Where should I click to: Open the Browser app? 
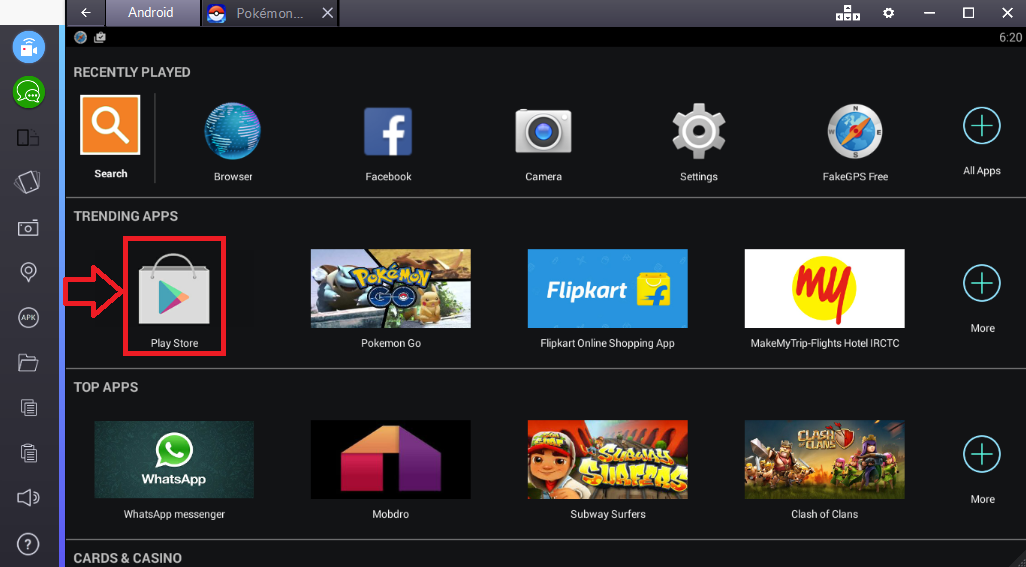[x=232, y=132]
